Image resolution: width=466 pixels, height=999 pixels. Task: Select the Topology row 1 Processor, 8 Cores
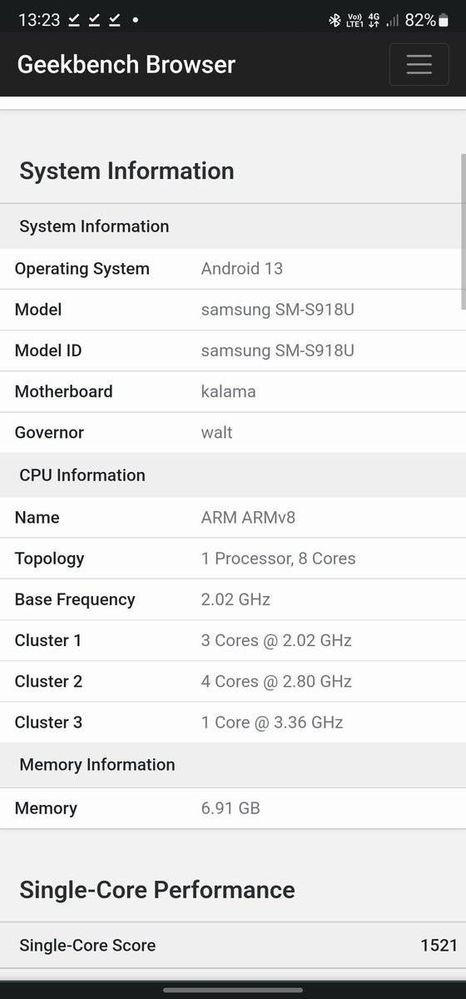[233, 559]
